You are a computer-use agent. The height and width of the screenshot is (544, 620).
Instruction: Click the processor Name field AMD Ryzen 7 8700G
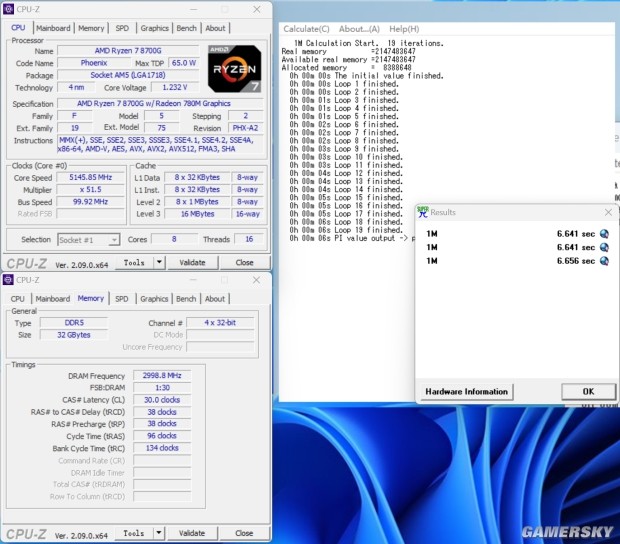(x=128, y=51)
